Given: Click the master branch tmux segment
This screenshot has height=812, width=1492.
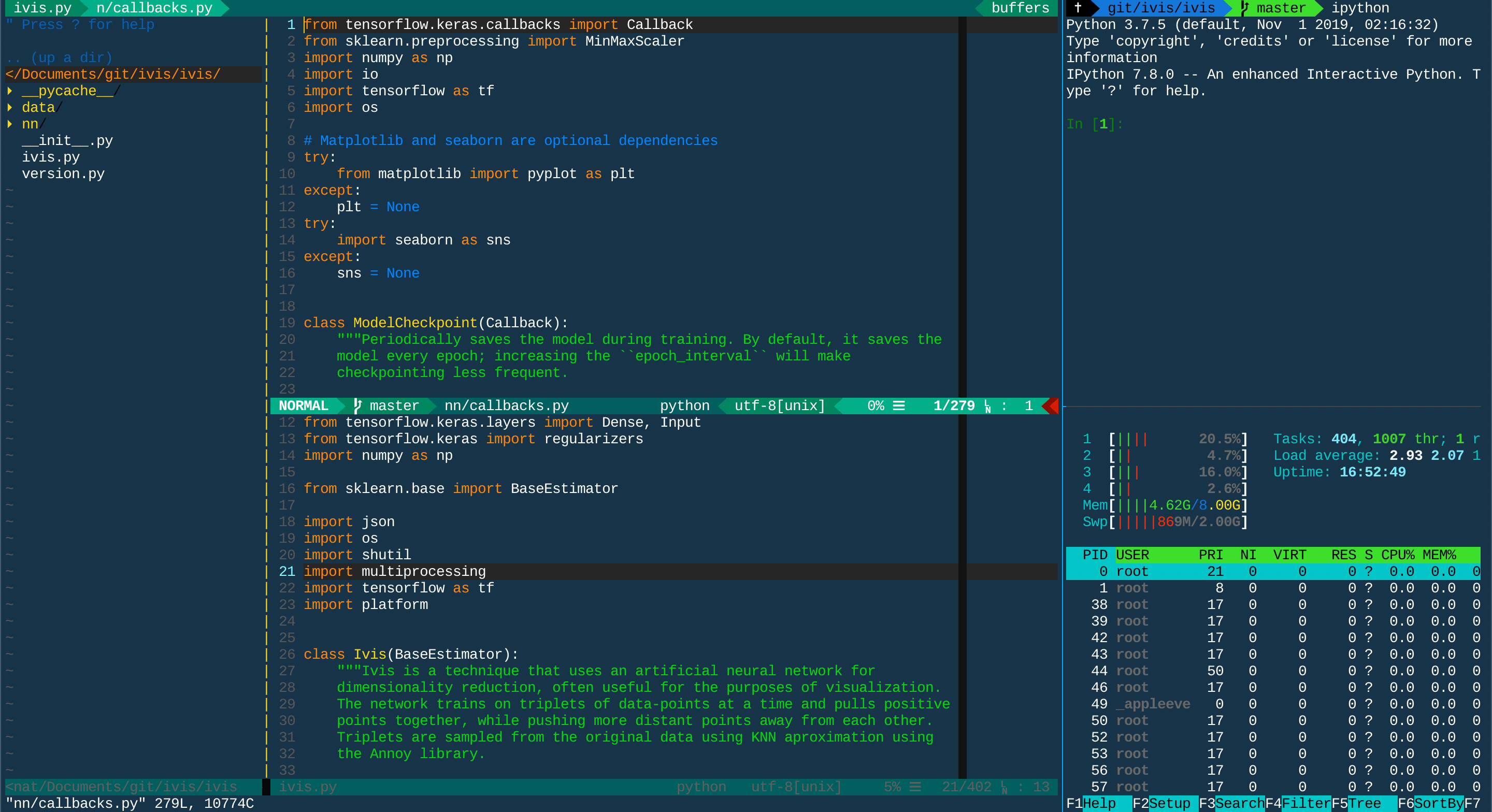Looking at the screenshot, I should 1281,8.
